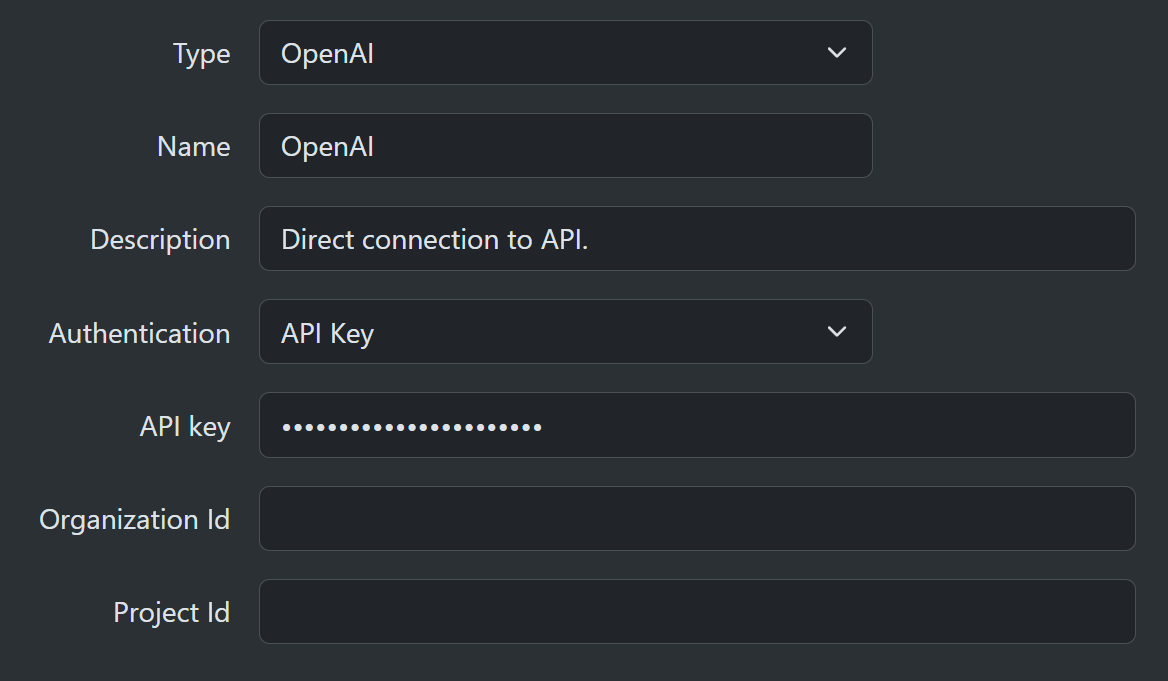Click the "Authentication" field label
The image size is (1168, 681).
[139, 333]
